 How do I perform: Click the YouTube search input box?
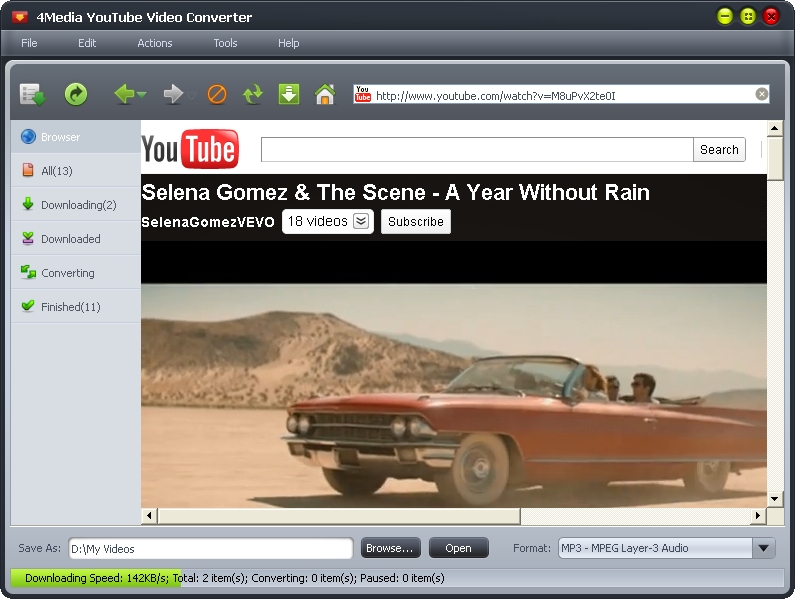[477, 150]
